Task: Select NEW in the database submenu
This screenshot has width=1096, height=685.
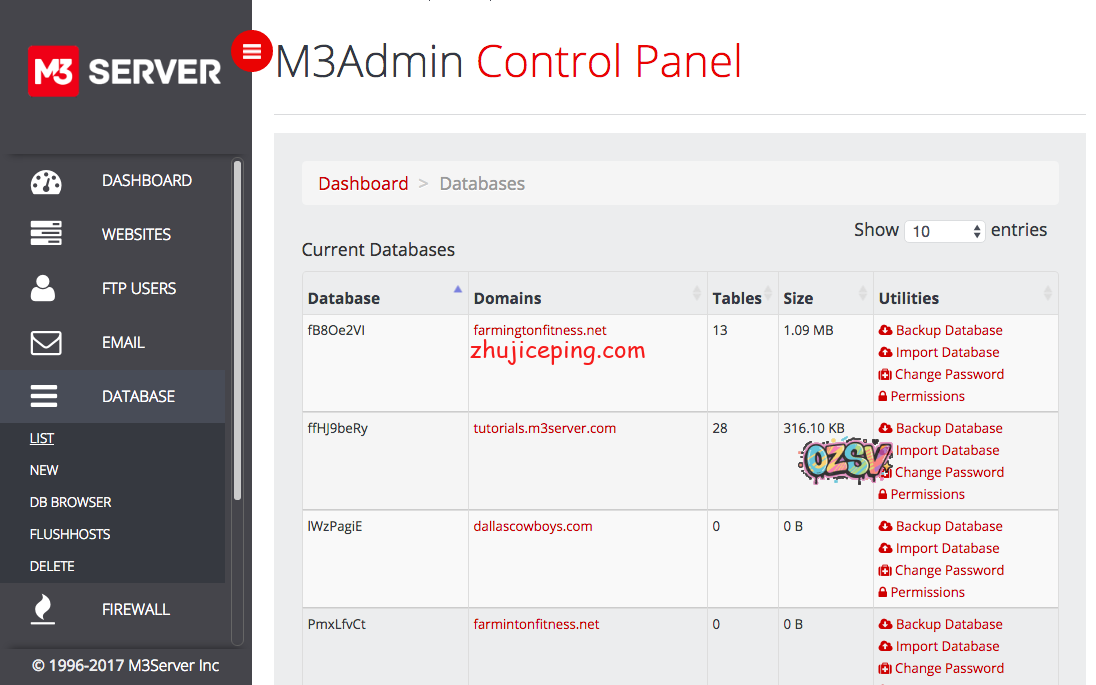Action: (x=44, y=470)
